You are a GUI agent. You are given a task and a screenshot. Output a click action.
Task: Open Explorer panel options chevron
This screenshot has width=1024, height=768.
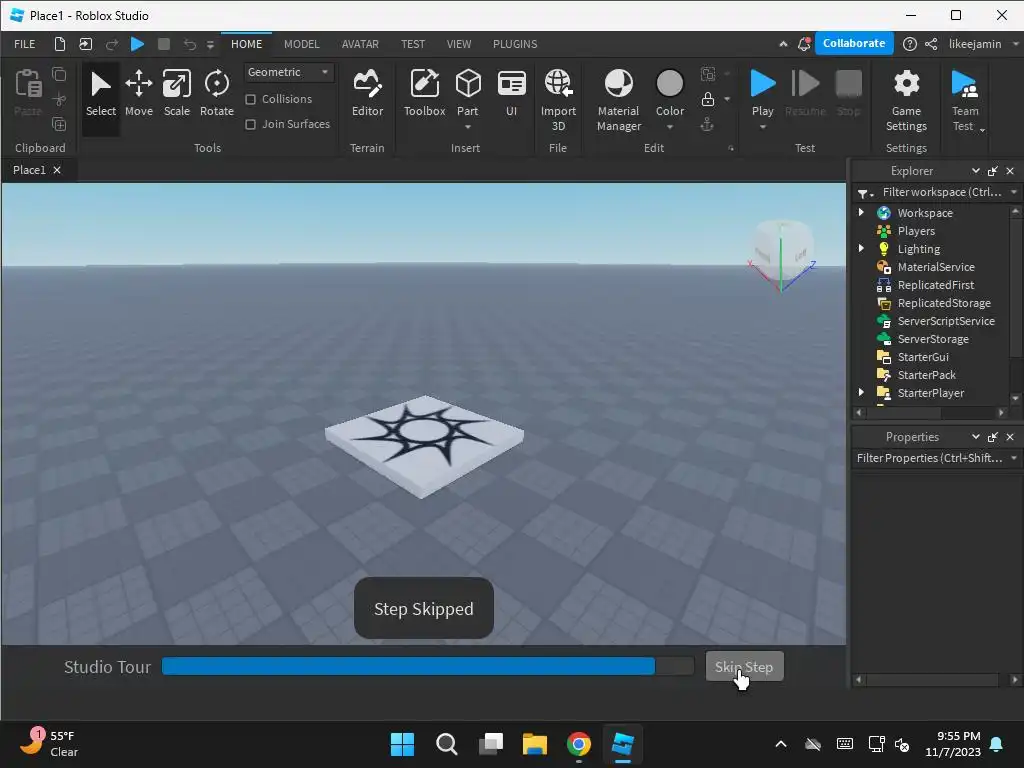[976, 170]
